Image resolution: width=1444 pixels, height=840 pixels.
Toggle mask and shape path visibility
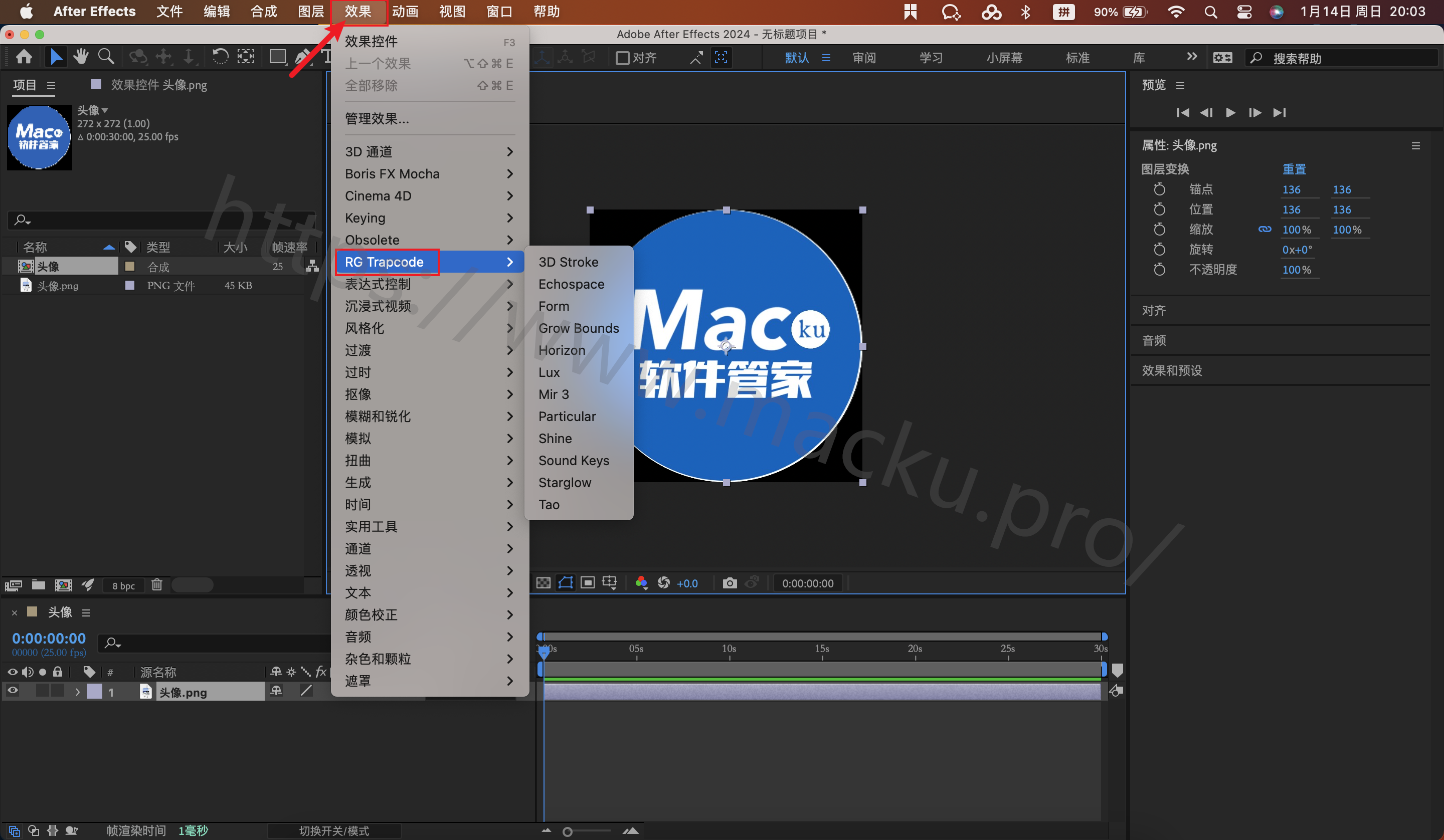pos(566,583)
